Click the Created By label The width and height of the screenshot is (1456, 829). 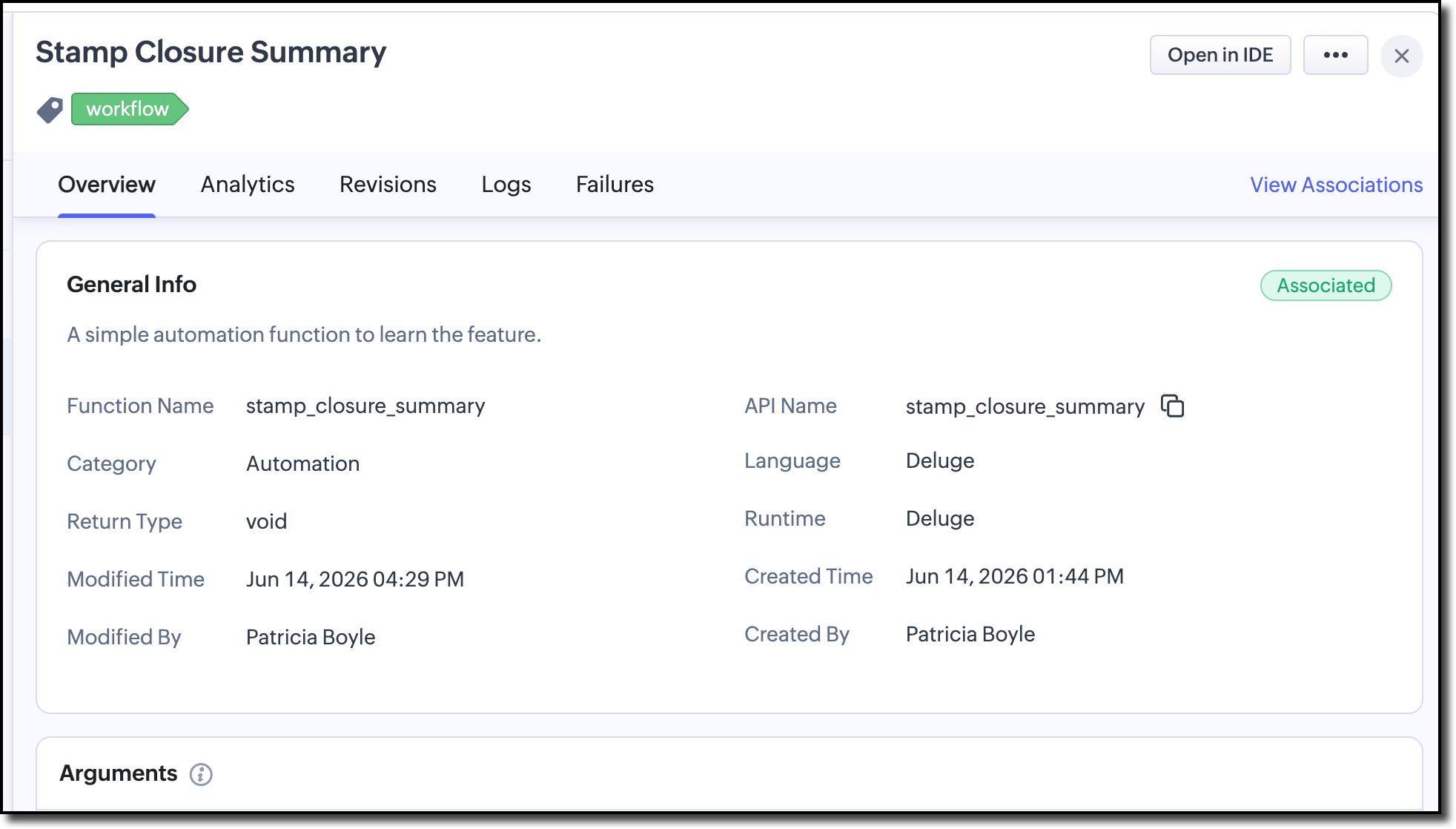point(797,635)
